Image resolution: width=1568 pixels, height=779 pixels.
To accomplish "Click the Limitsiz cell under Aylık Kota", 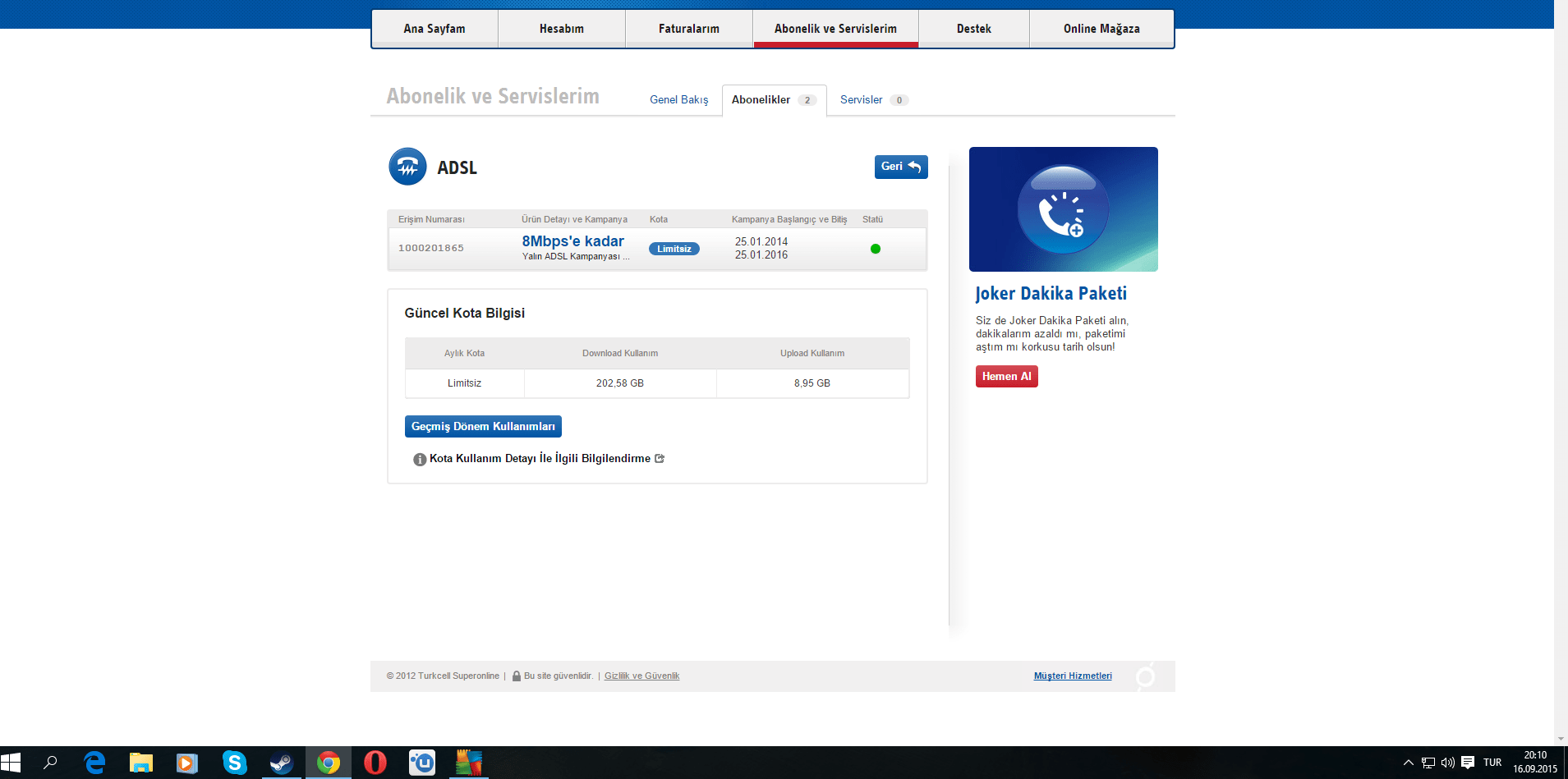I will tap(465, 383).
